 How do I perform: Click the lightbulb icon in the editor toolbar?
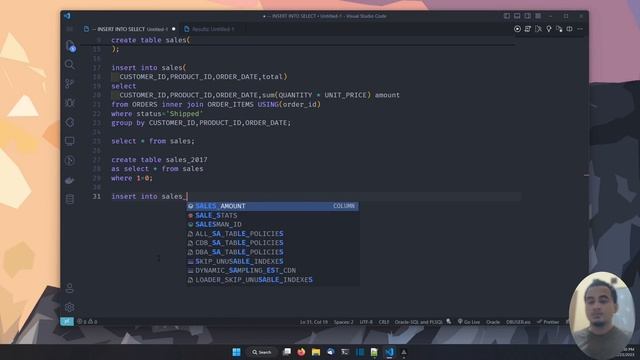[x=549, y=29]
